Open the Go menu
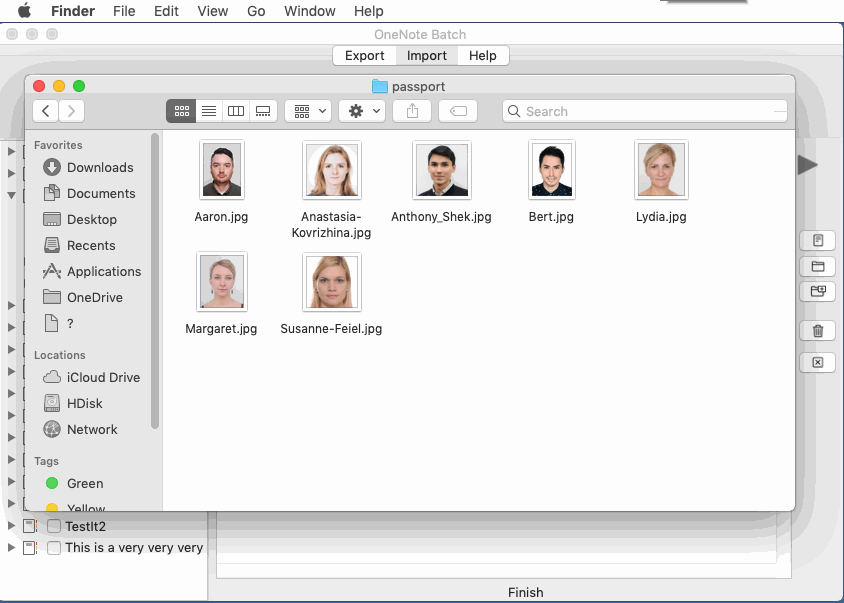Image resolution: width=844 pixels, height=603 pixels. 256,11
